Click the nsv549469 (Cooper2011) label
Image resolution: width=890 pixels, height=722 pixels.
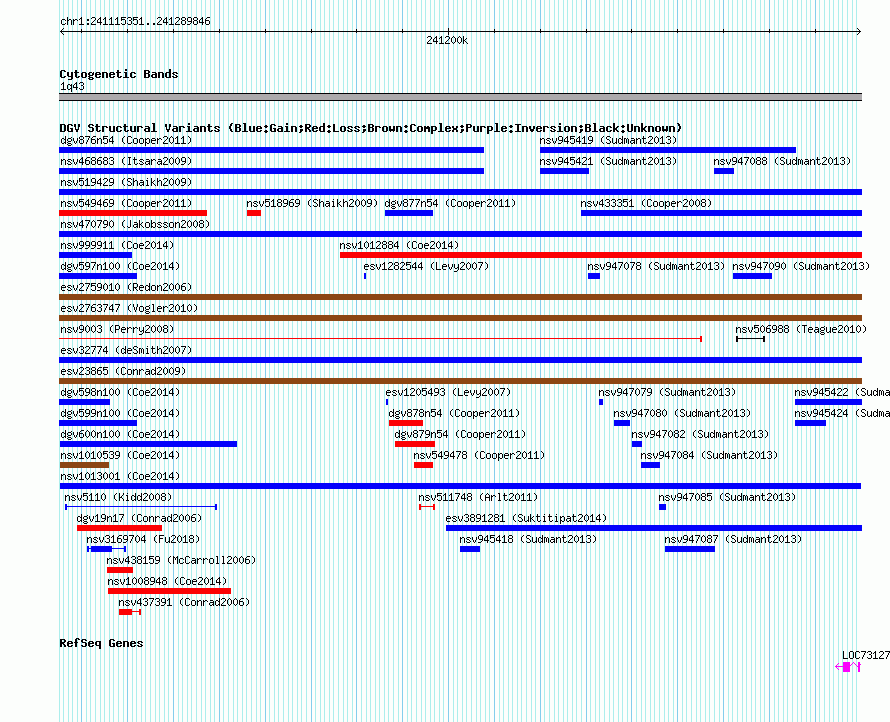point(126,203)
